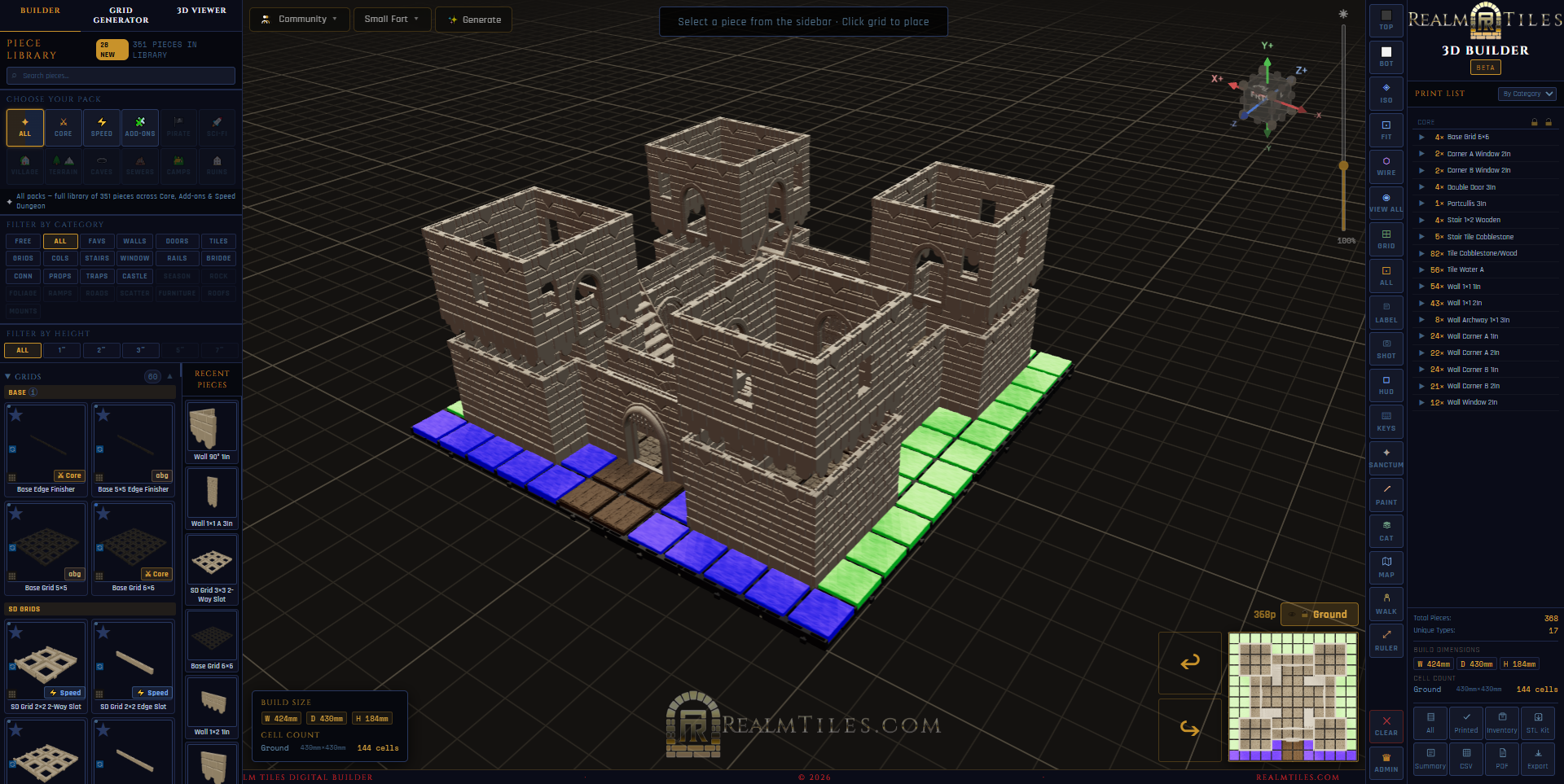This screenshot has width=1564, height=784.
Task: Open the SANCTUM tool
Action: [1386, 458]
